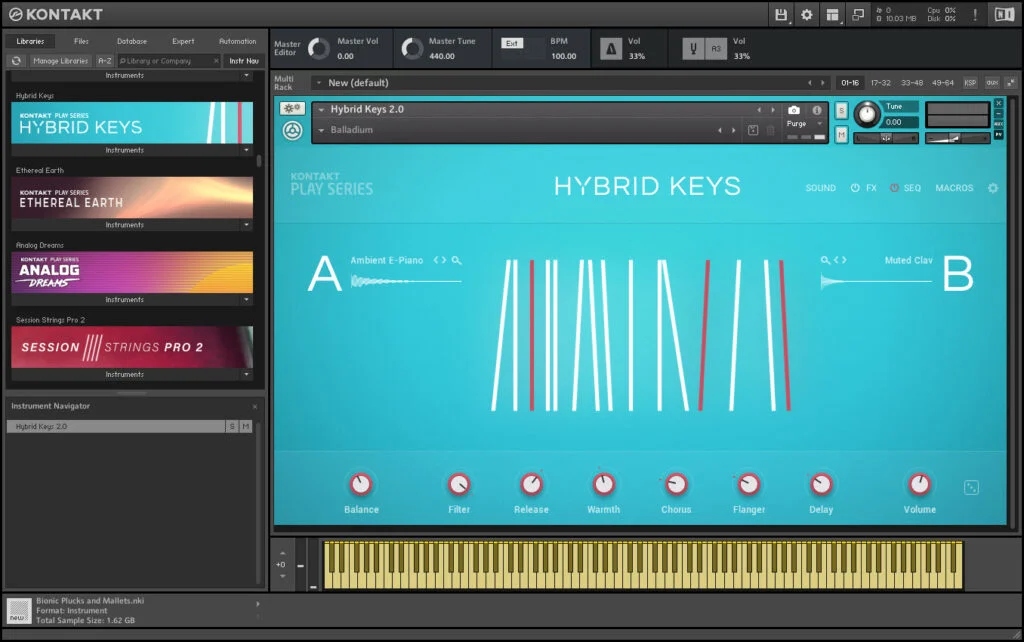Open Hybrid Keys settings gear
The image size is (1024, 642).
(x=993, y=188)
